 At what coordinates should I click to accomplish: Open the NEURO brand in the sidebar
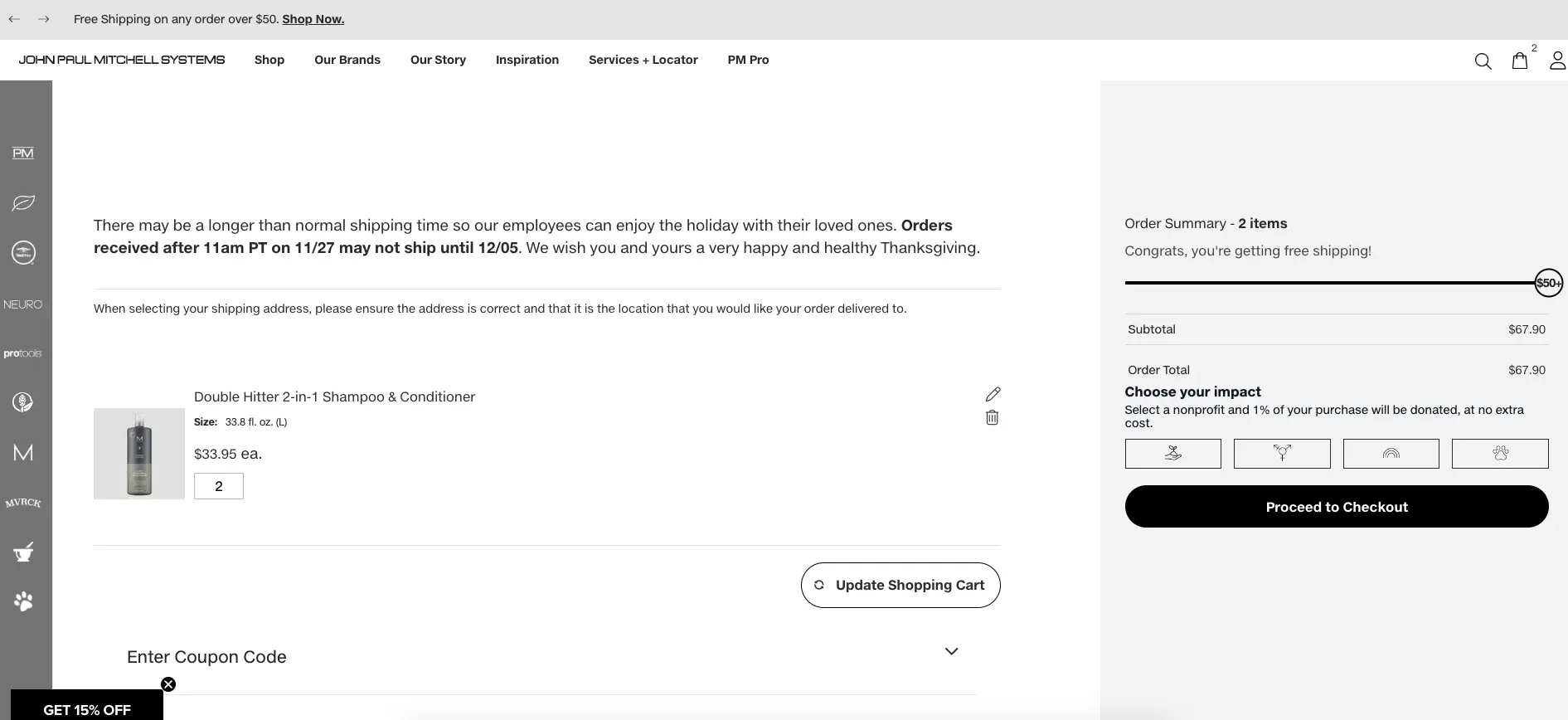[x=23, y=304]
